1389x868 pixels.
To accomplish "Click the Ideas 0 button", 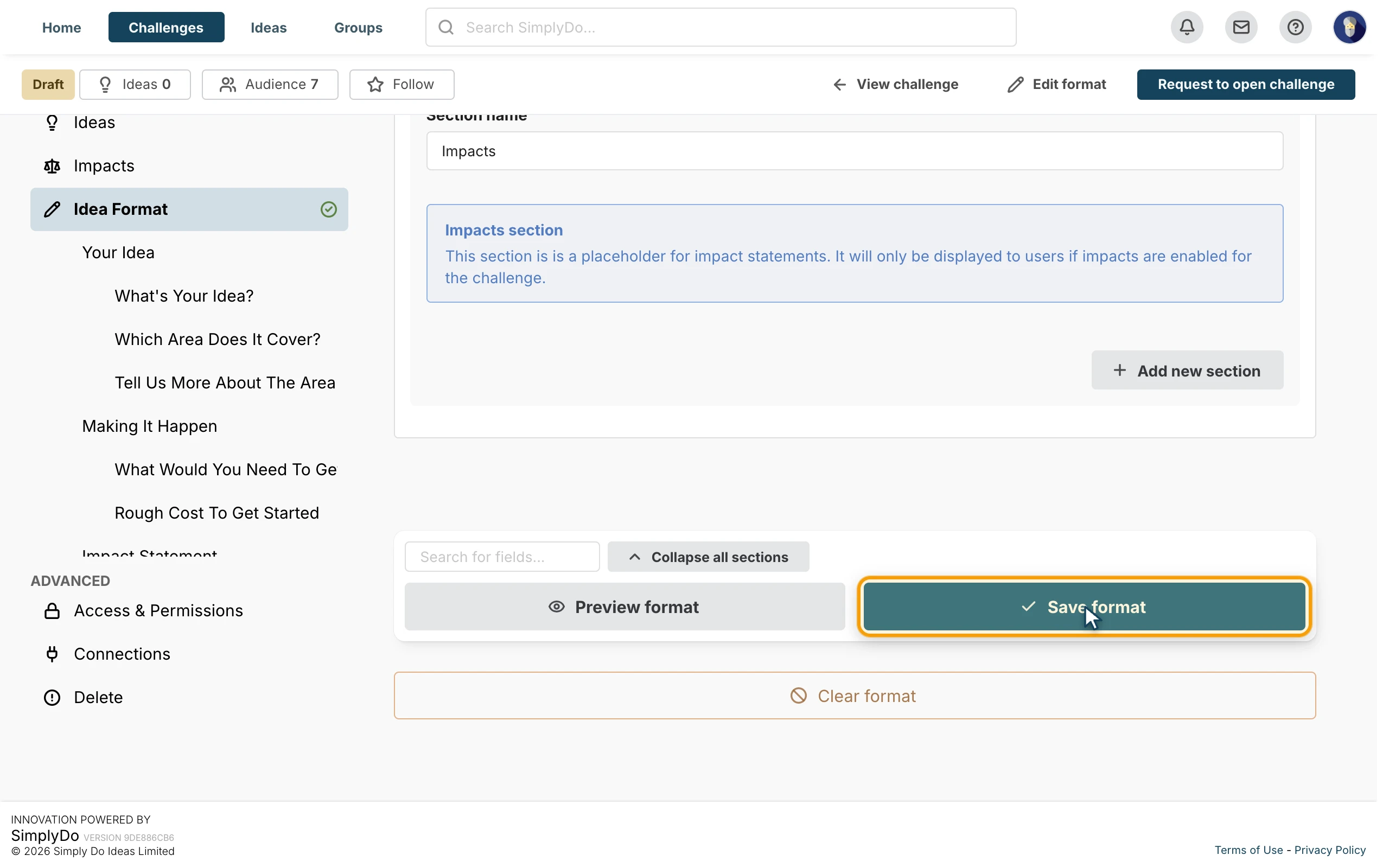I will coord(135,85).
